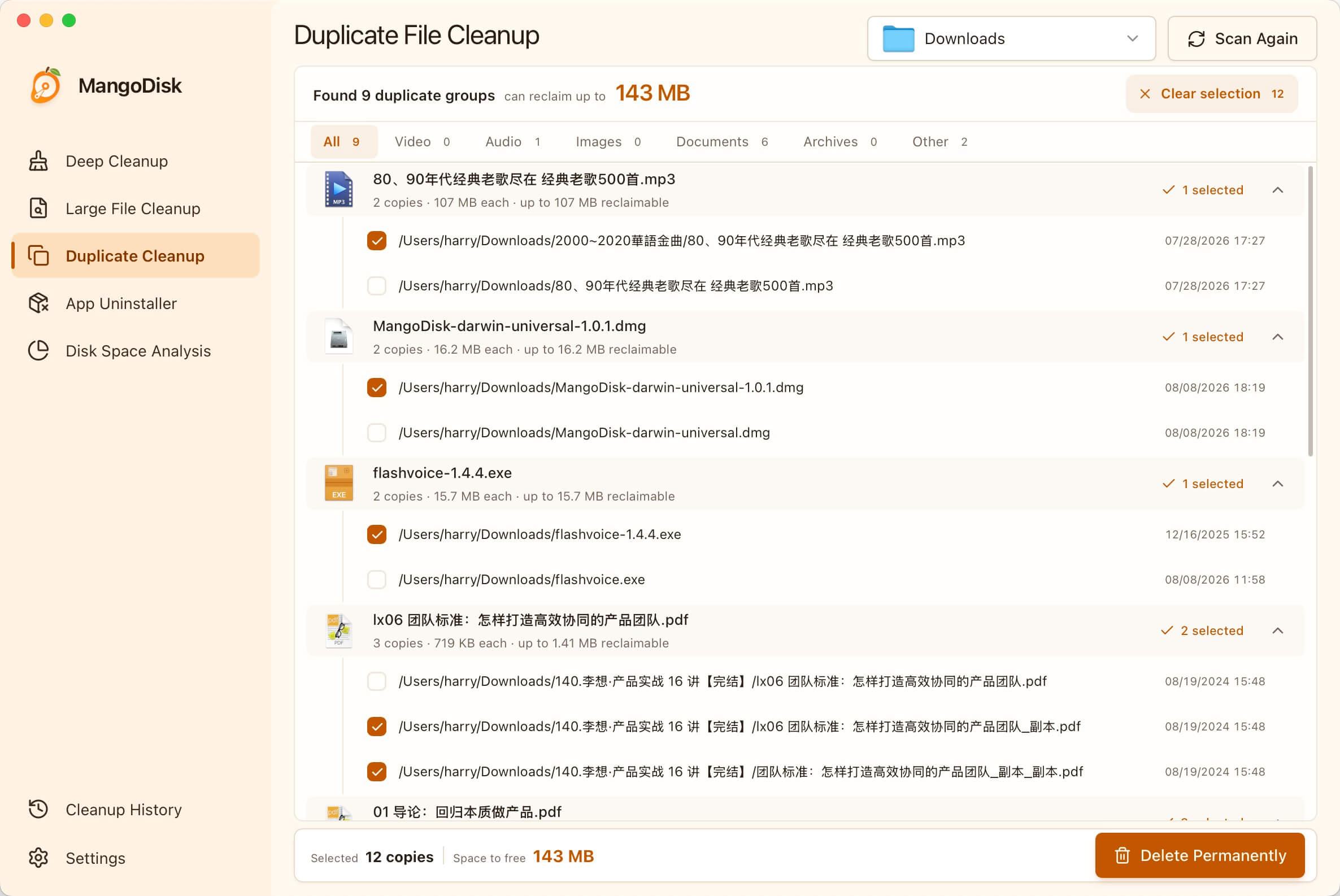This screenshot has width=1340, height=896.
Task: Switch to the Archives tab
Action: (x=839, y=142)
